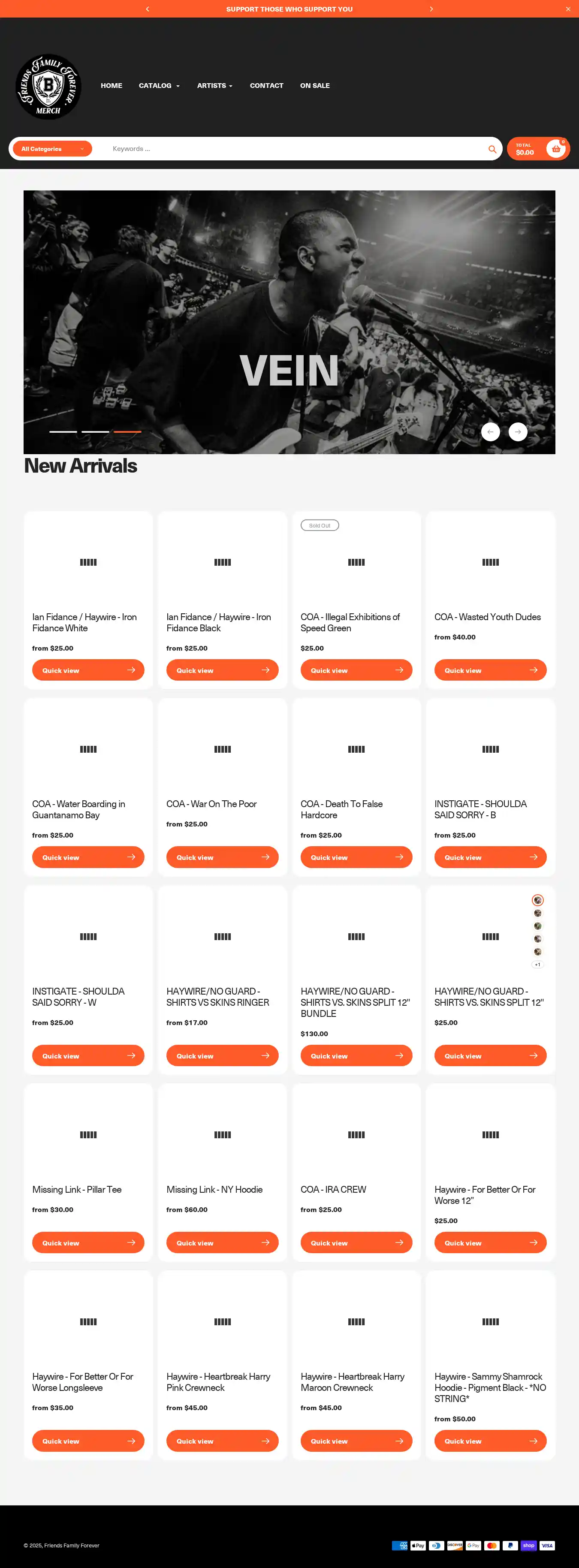Select the second hero slide indicator
Screen dimensions: 579x1568
coord(96,431)
